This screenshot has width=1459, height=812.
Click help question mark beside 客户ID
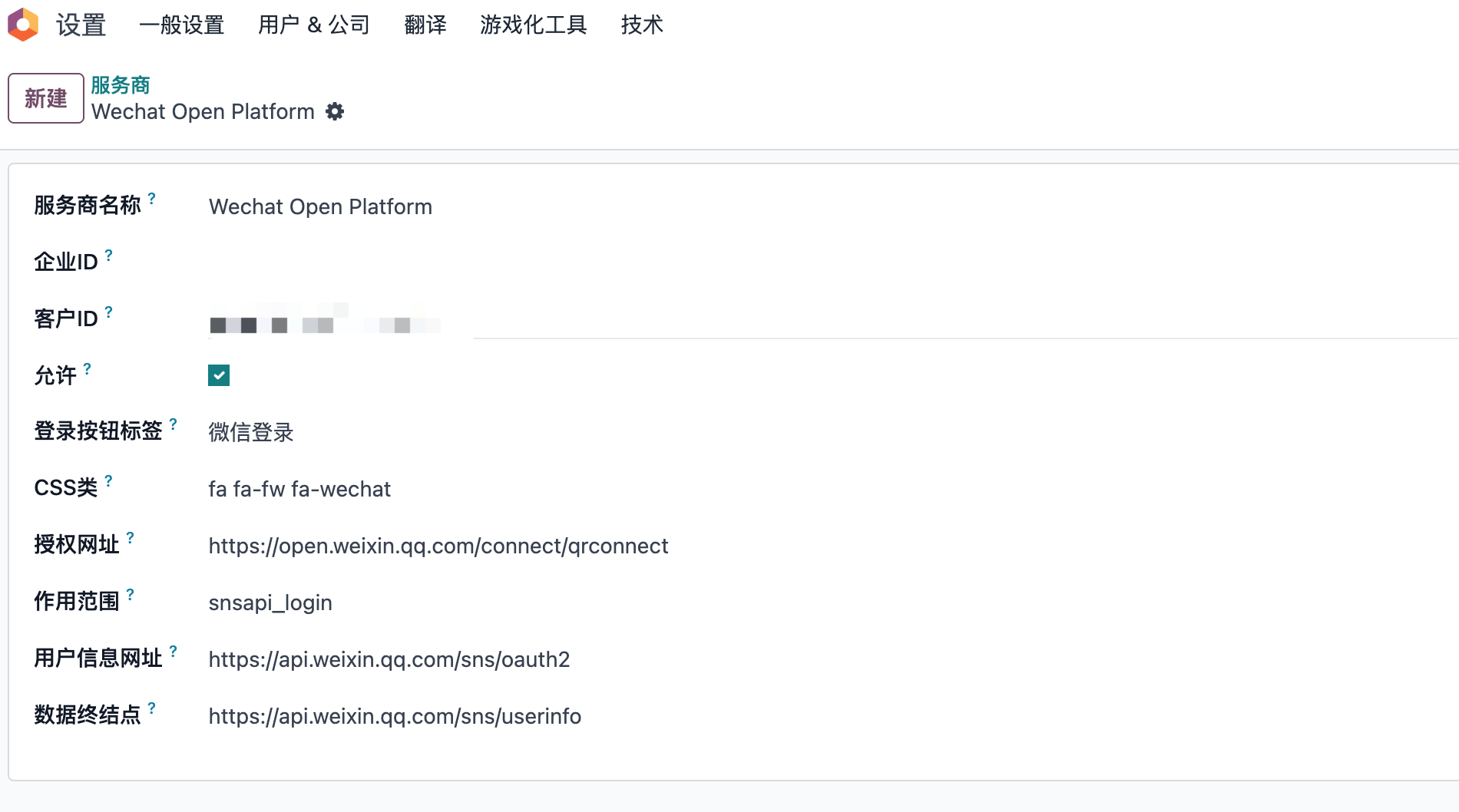point(109,312)
